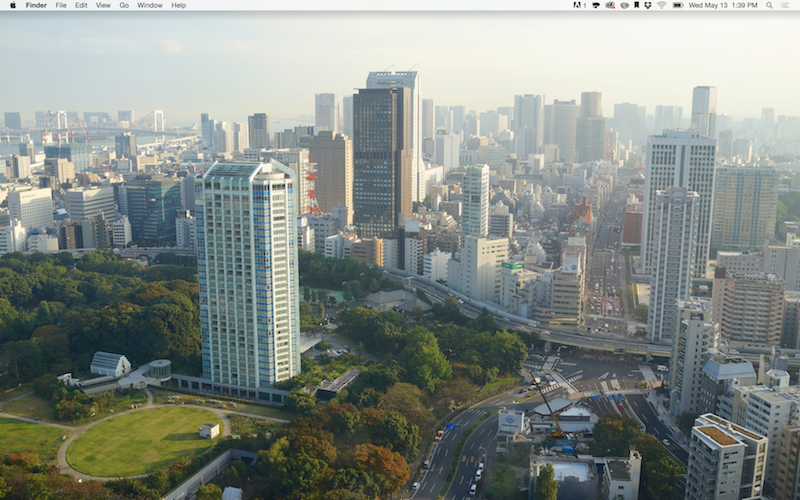800x500 pixels.
Task: Click the desktop wallpaper's tall white skyscraper
Action: pyautogui.click(x=246, y=270)
